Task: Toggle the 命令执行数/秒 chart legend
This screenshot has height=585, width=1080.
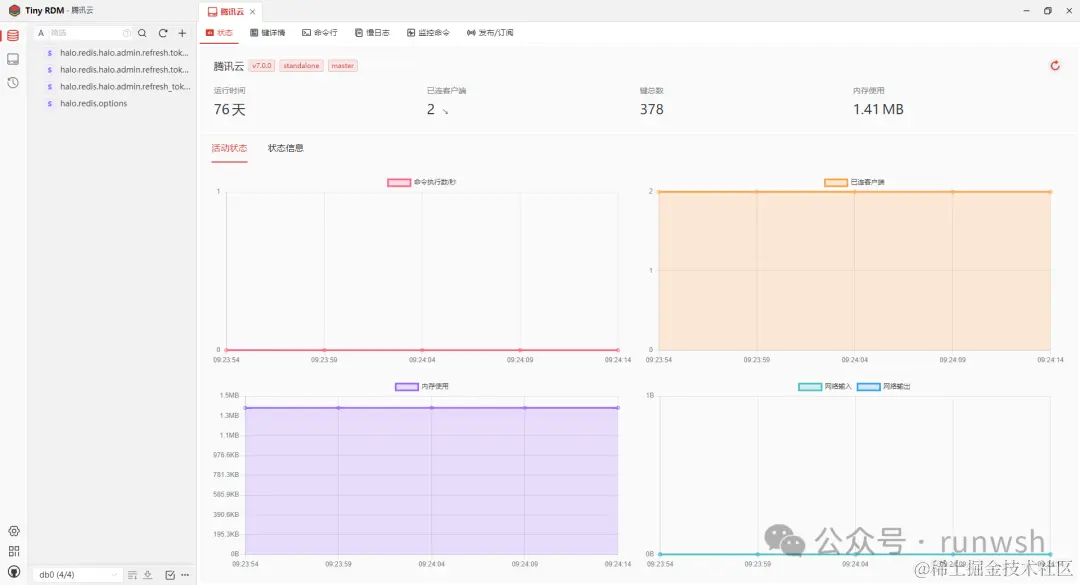Action: (422, 183)
